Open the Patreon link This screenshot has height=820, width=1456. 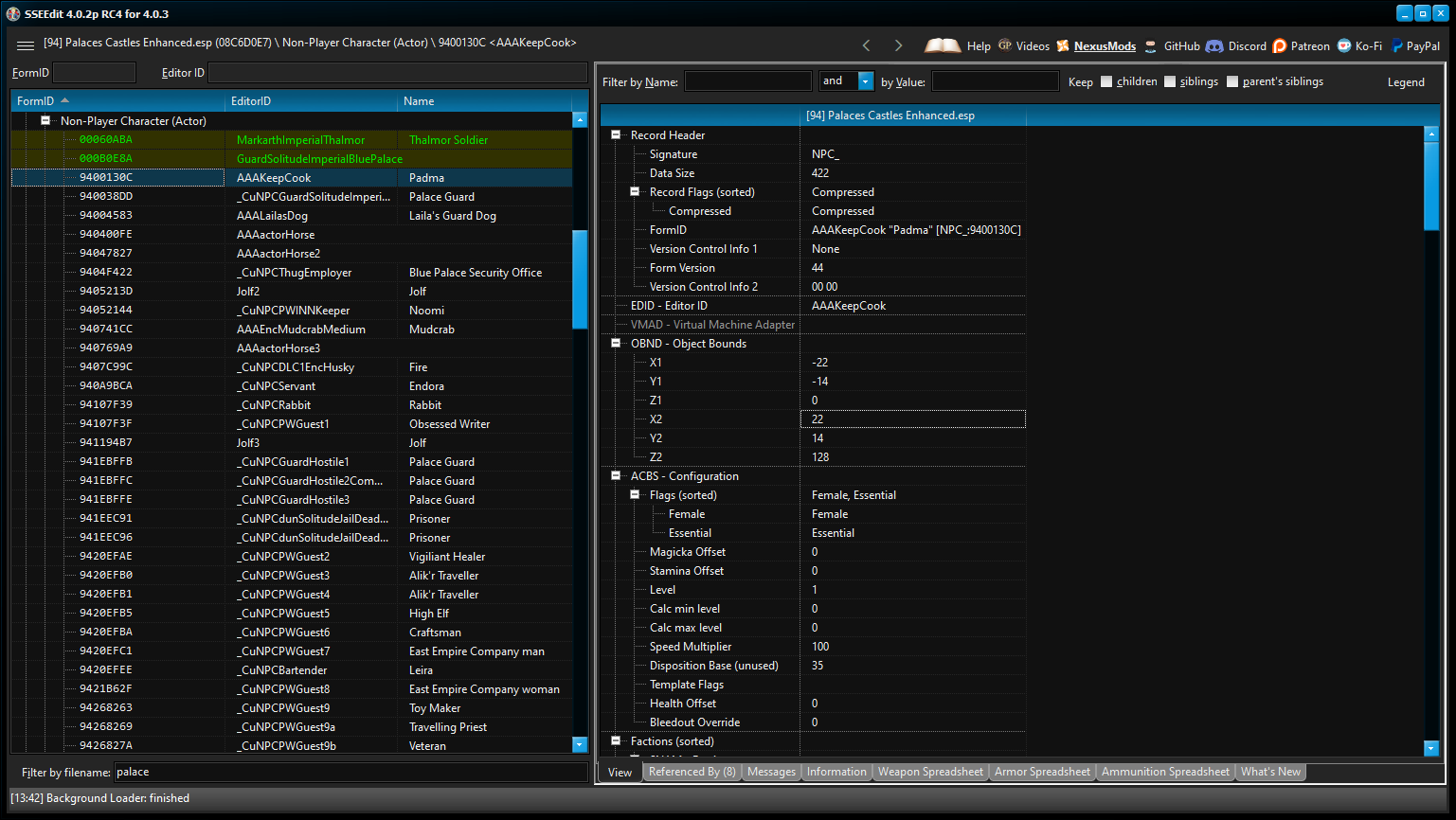point(1302,45)
